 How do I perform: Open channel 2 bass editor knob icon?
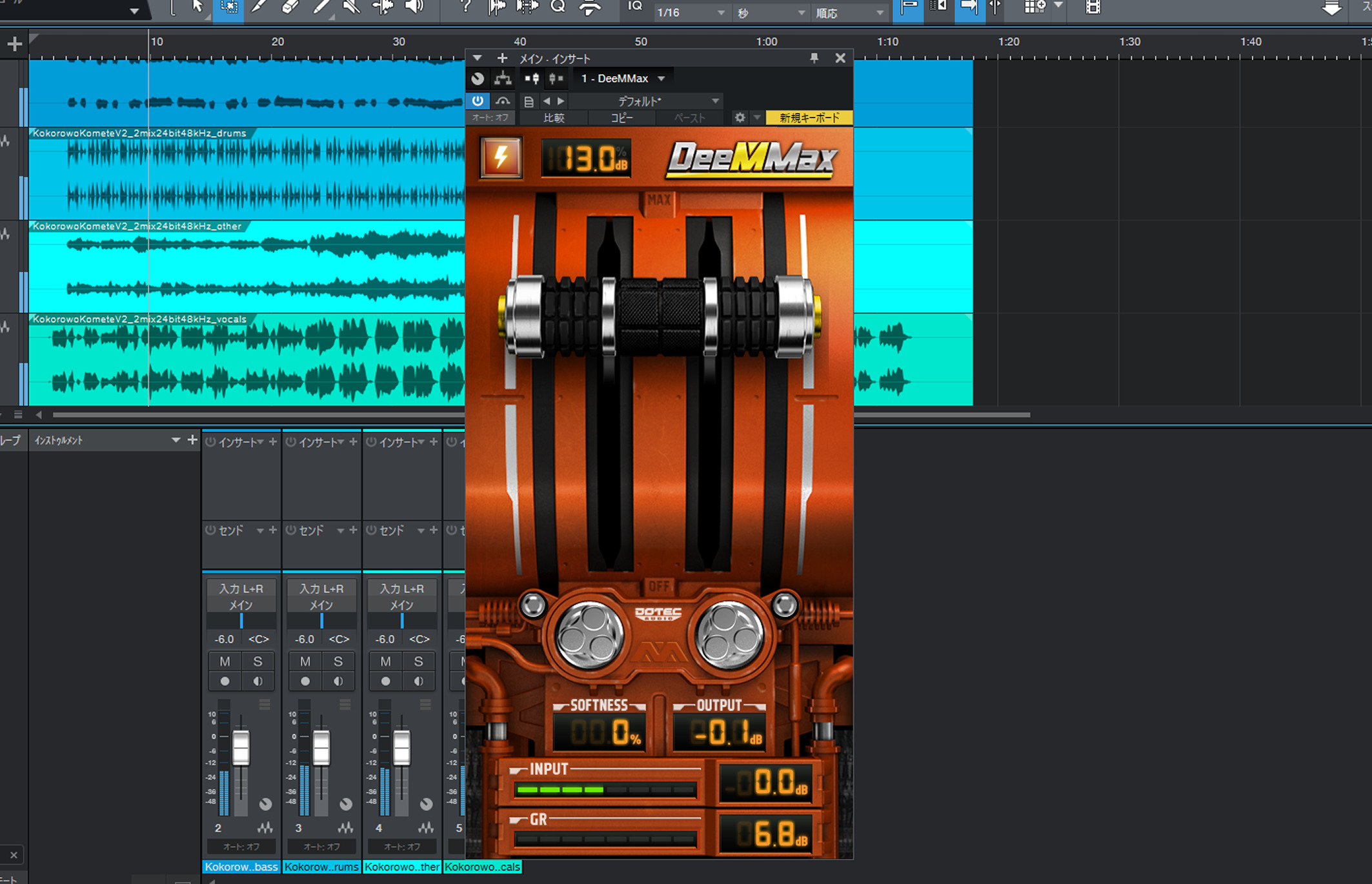point(265,804)
